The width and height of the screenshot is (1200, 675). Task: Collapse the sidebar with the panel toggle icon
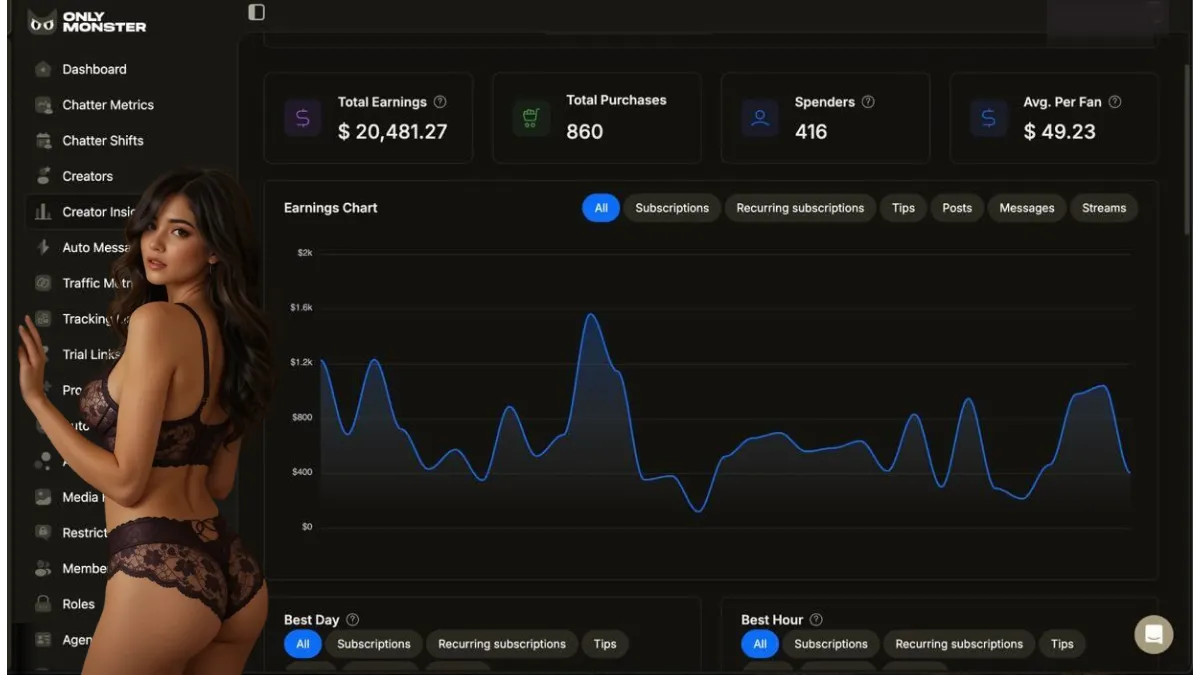tap(257, 12)
